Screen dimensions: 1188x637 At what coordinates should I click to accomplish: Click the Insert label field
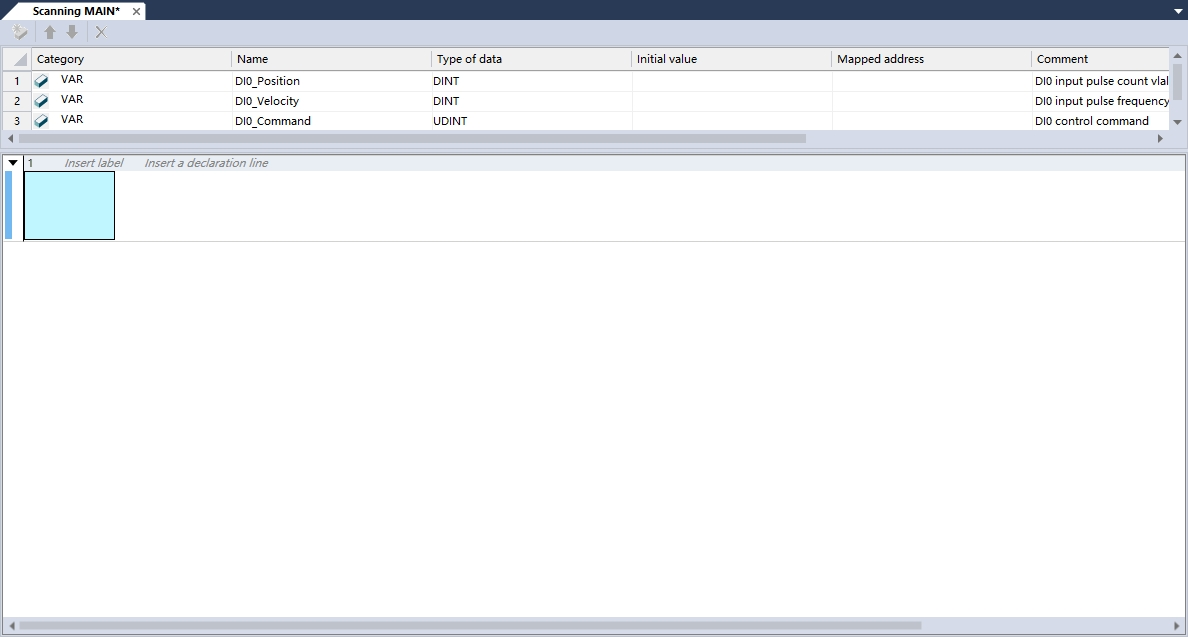point(93,163)
